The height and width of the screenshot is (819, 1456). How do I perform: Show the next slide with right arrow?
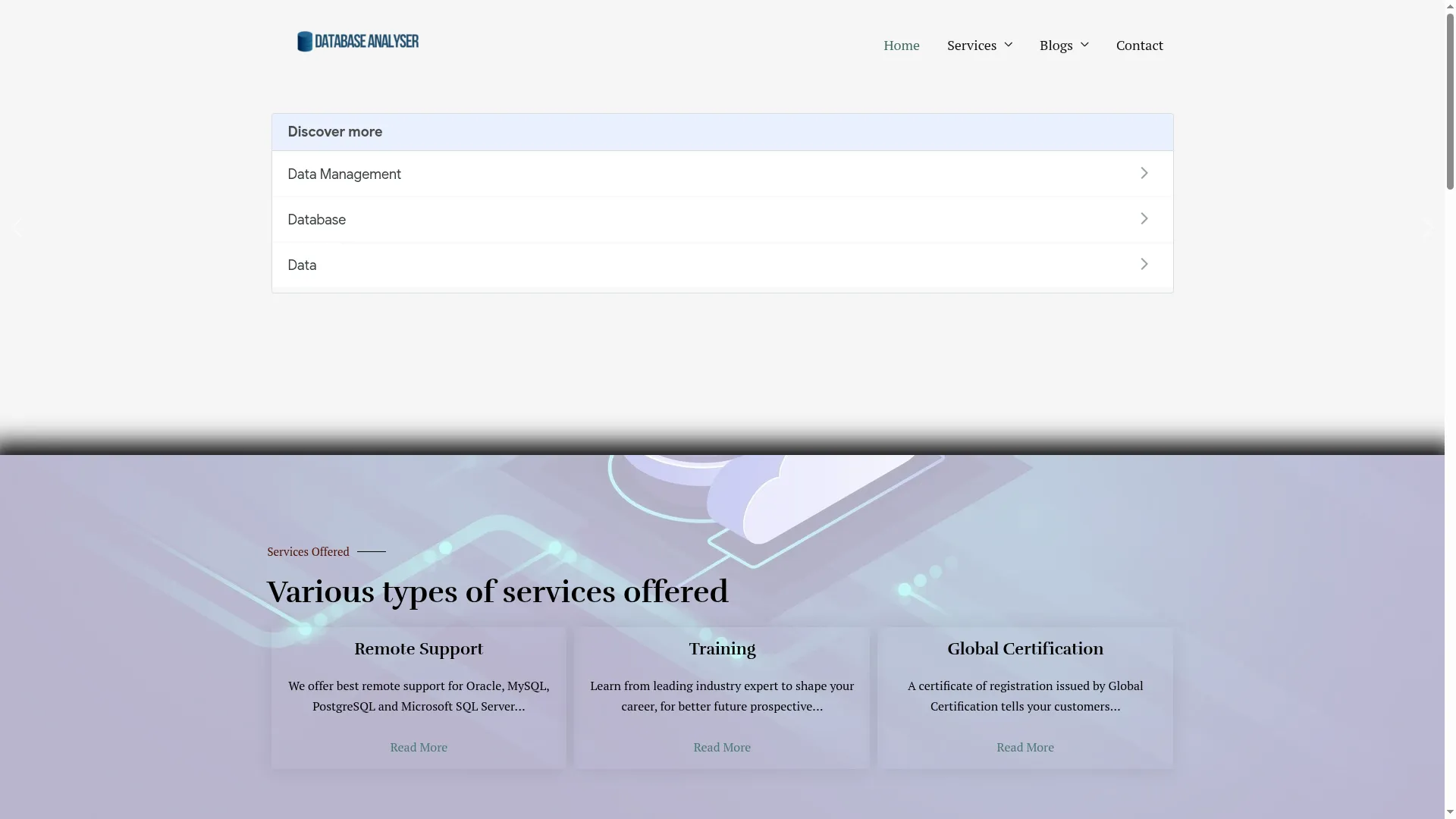coord(1426,227)
